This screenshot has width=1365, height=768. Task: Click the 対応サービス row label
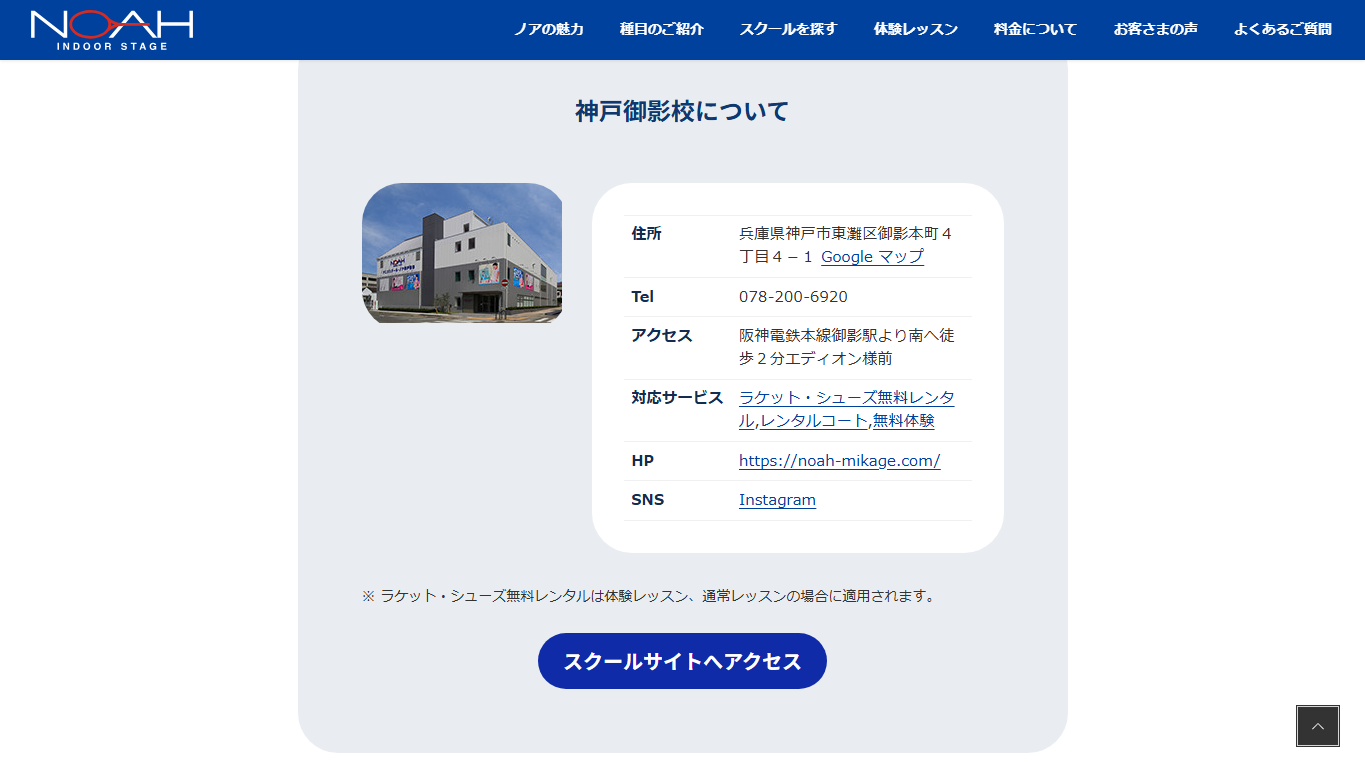pyautogui.click(x=677, y=398)
